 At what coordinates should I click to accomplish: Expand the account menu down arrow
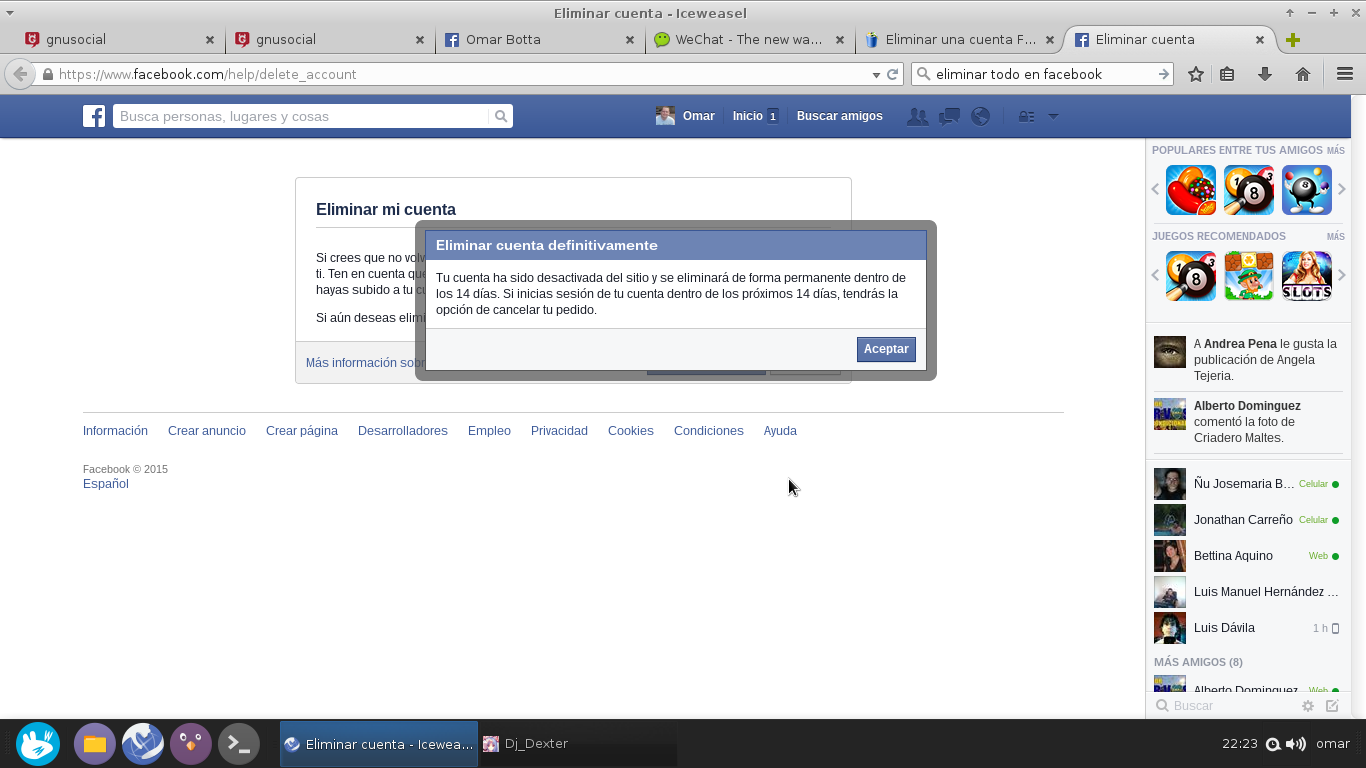[1052, 117]
